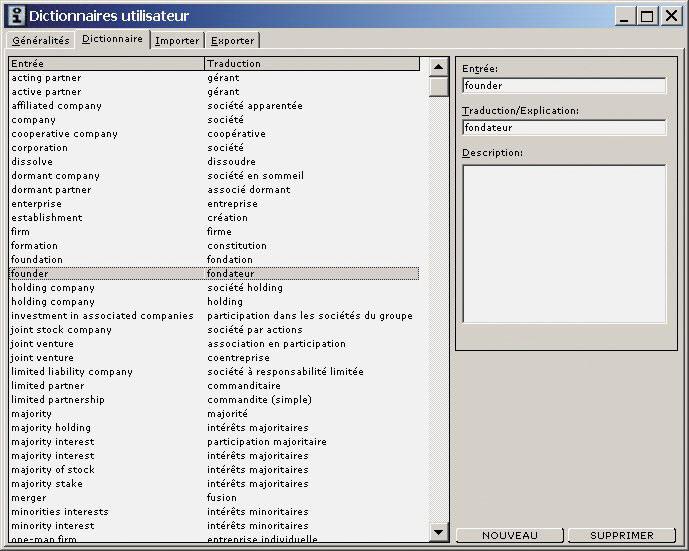The width and height of the screenshot is (689, 551).
Task: Click the NOUVEAU button
Action: pyautogui.click(x=510, y=535)
